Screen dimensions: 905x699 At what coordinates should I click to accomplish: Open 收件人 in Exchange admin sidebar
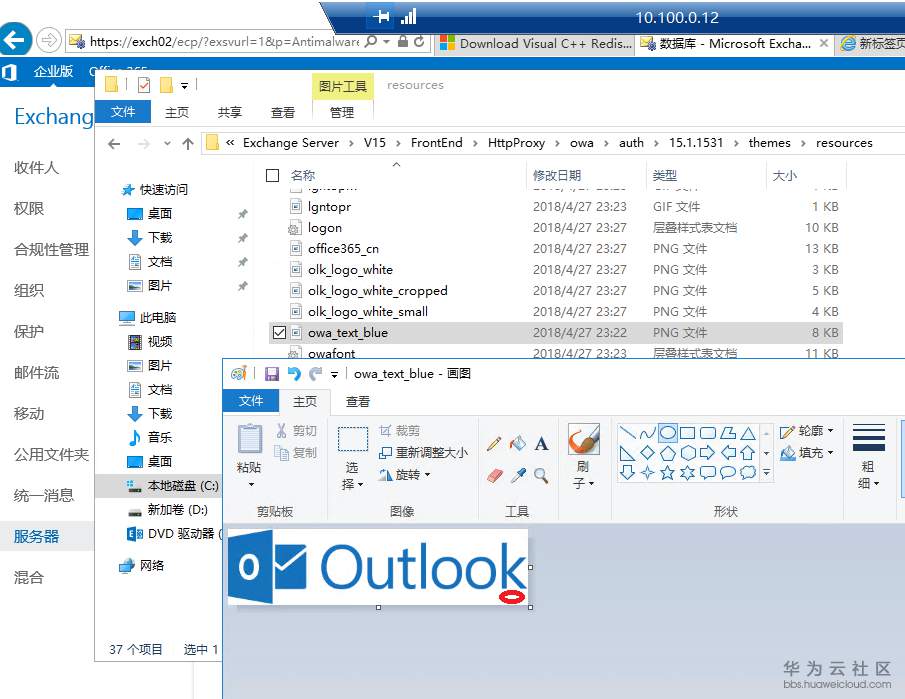[36, 168]
